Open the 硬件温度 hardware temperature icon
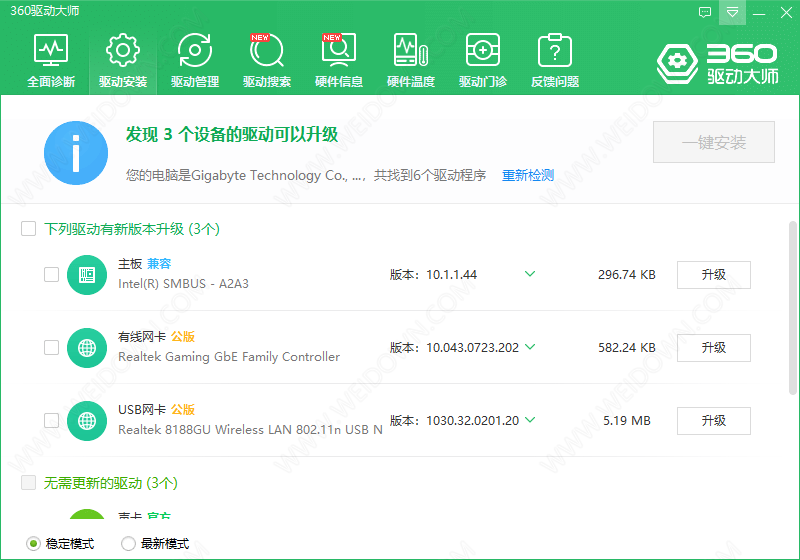This screenshot has height=560, width=800. pos(411,60)
